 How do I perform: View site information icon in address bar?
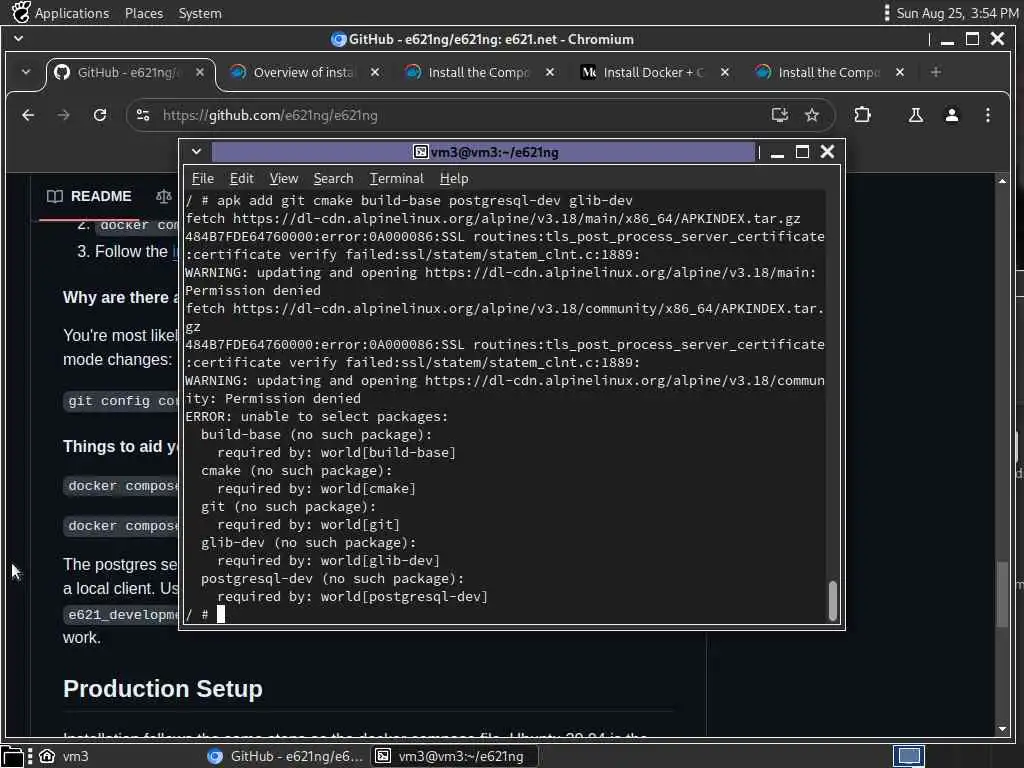143,116
